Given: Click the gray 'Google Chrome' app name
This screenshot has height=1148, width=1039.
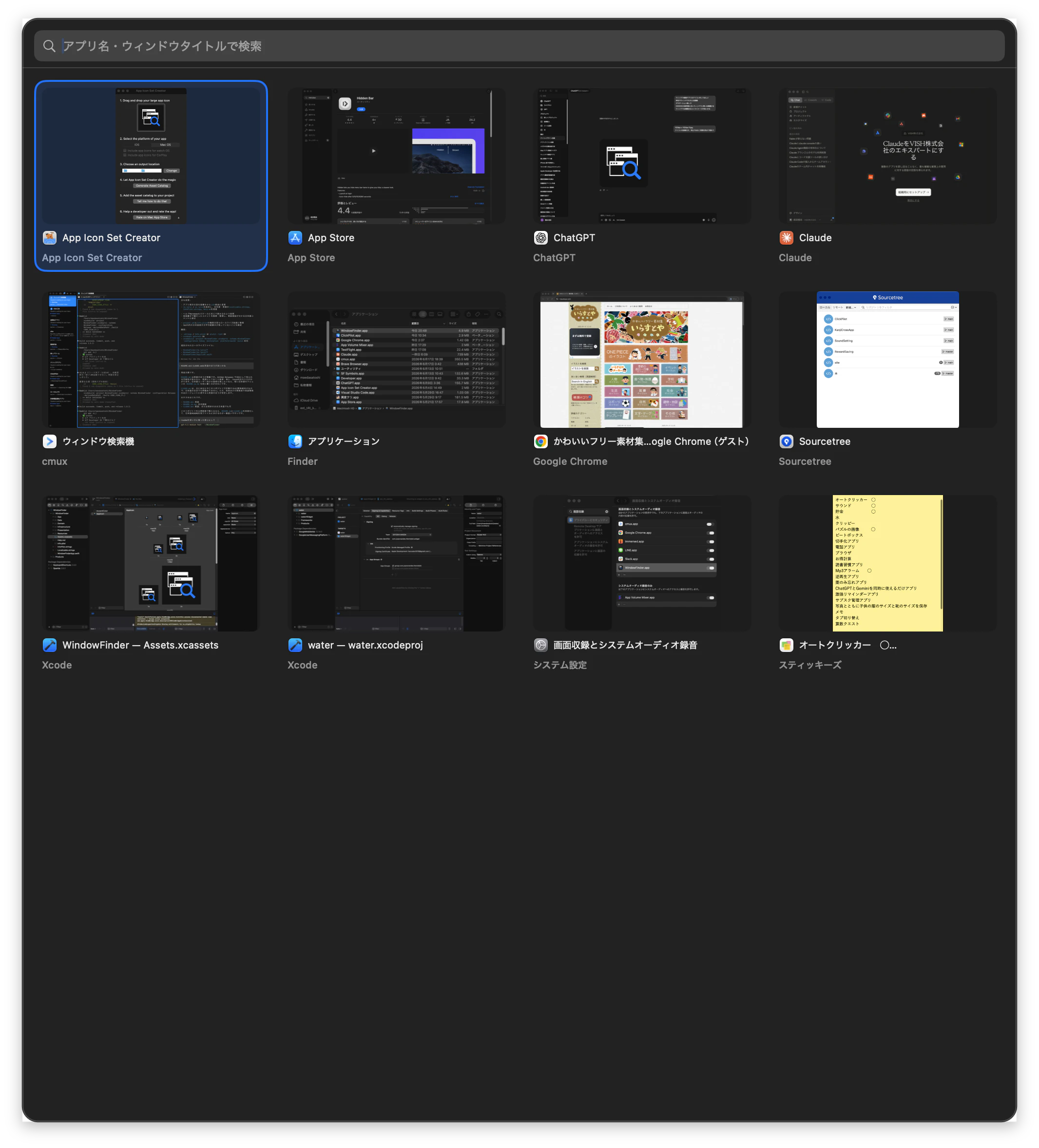Looking at the screenshot, I should [x=570, y=461].
